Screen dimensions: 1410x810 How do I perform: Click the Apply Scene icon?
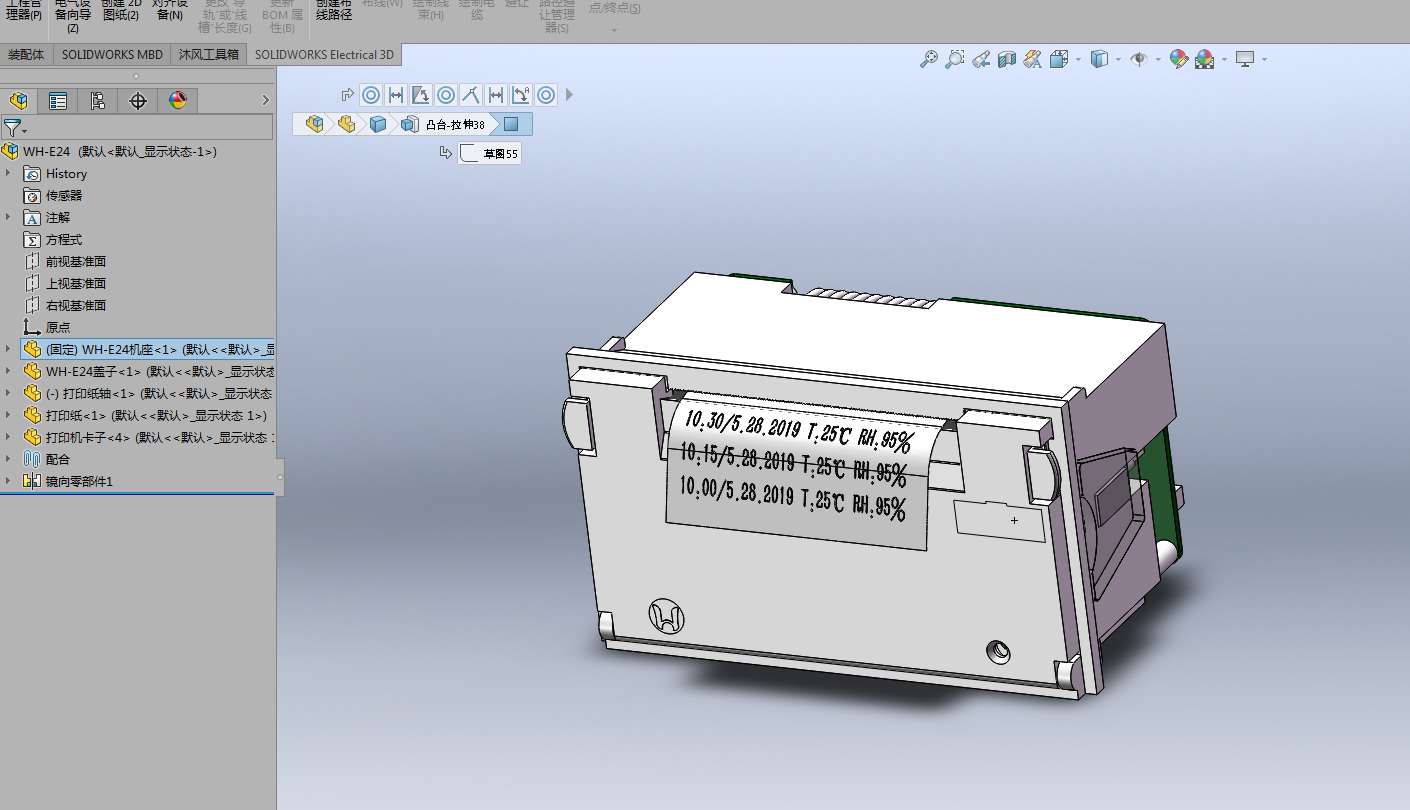click(x=1204, y=59)
